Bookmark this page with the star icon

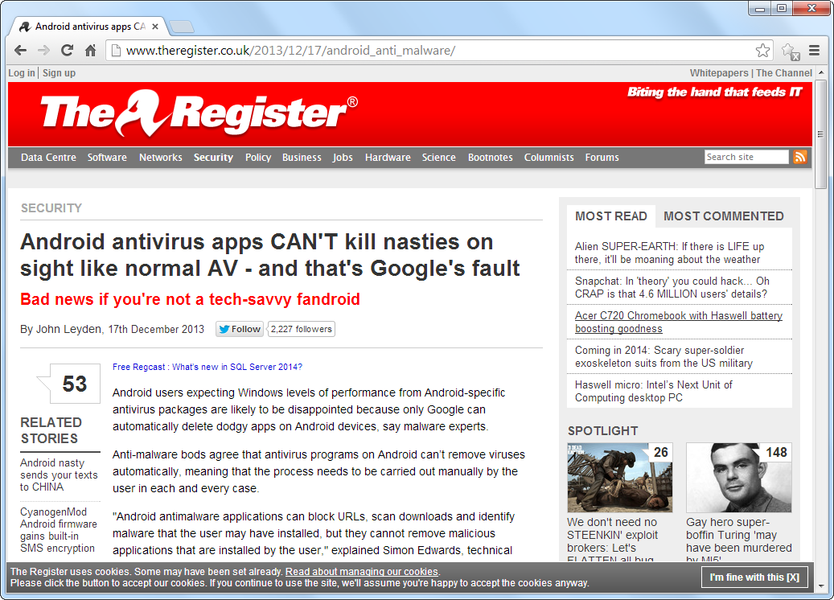[x=763, y=50]
